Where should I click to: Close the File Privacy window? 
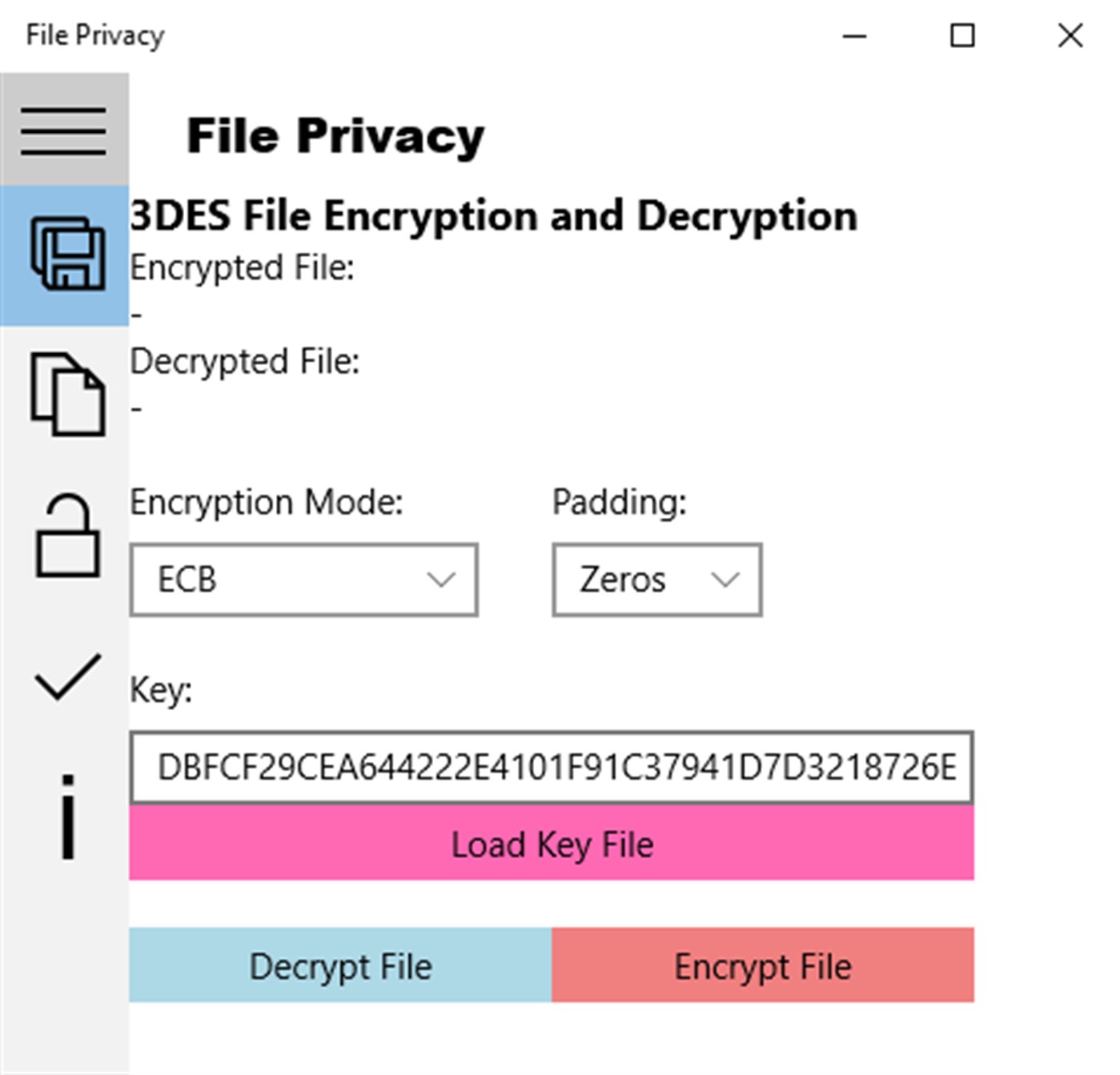click(1070, 36)
